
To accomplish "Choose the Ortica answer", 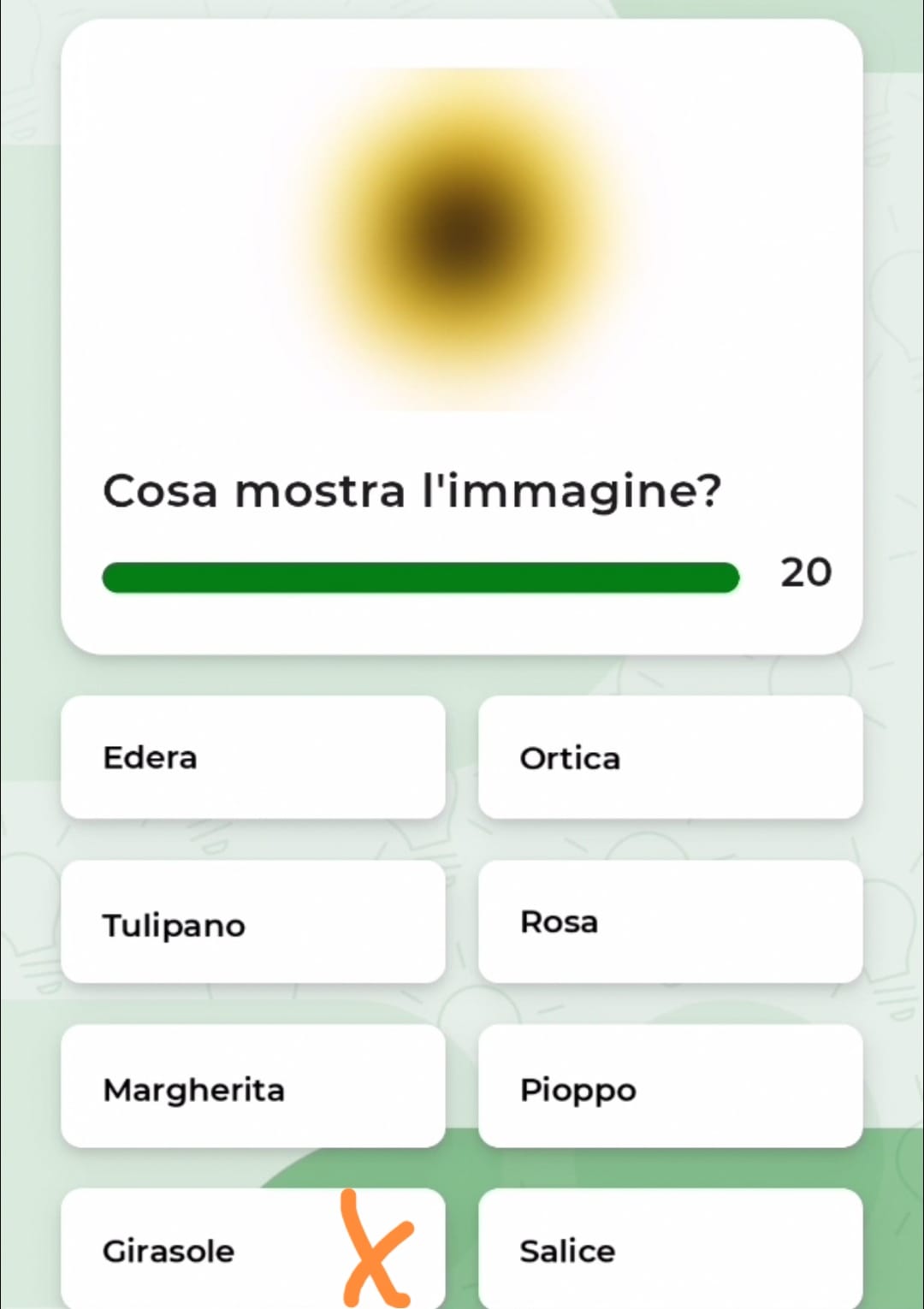I will click(x=670, y=757).
